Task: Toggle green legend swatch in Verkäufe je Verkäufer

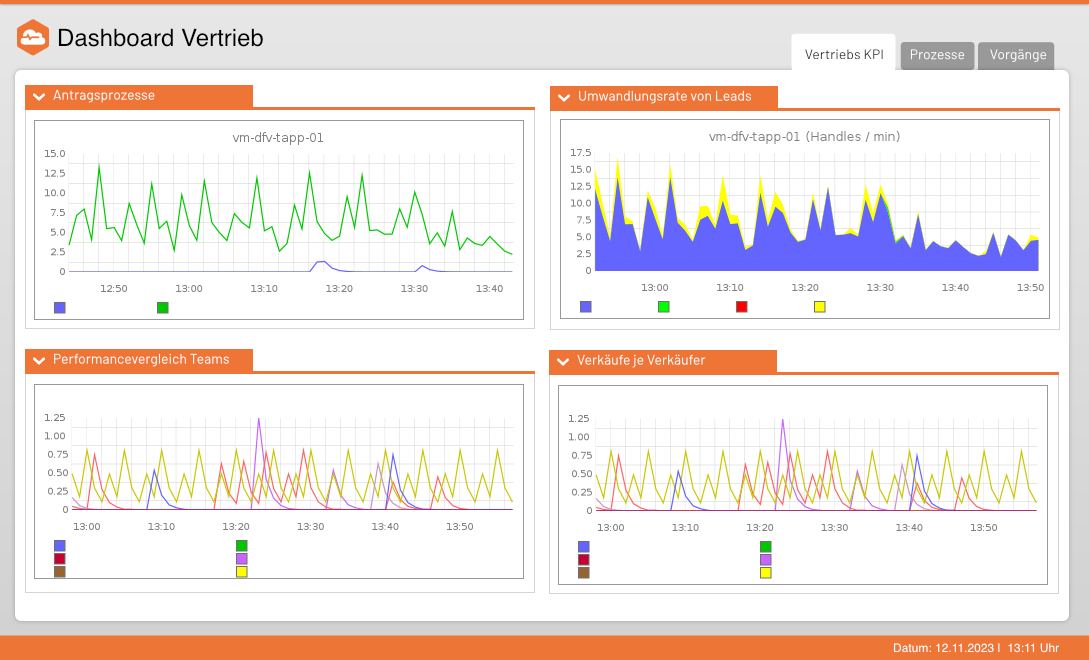Action: click(765, 547)
